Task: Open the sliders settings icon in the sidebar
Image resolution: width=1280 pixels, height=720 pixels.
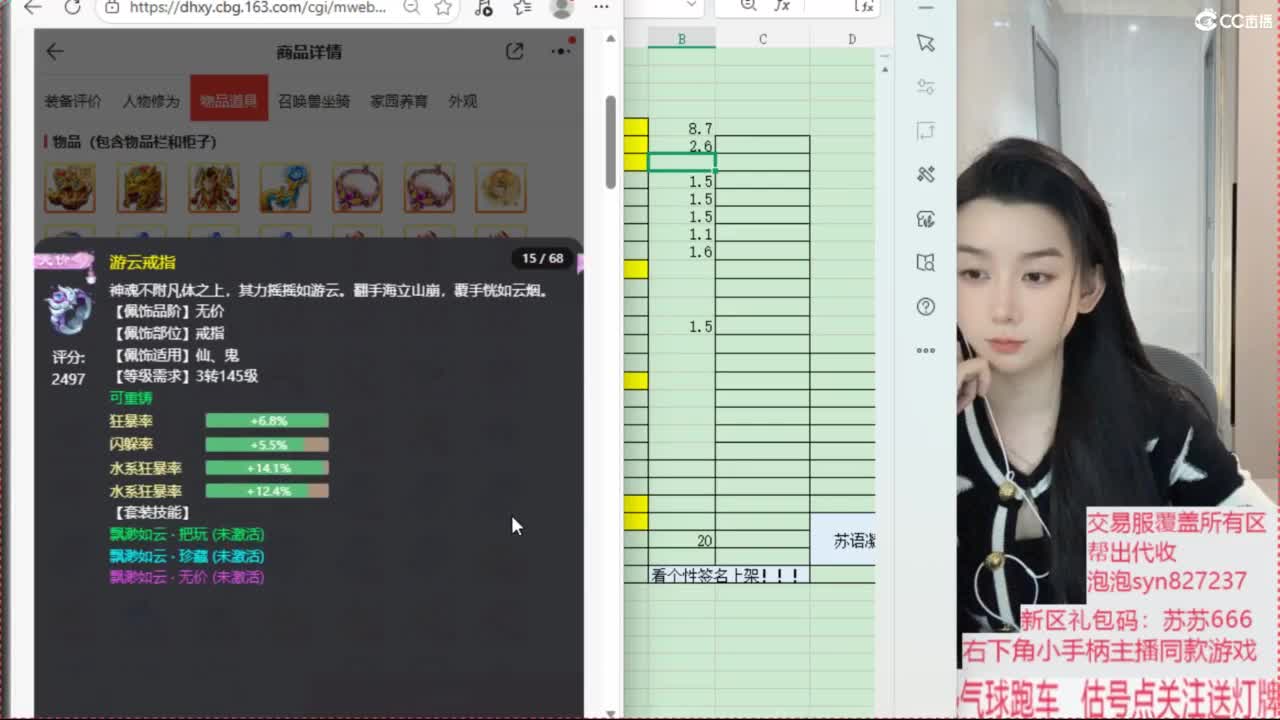Action: coord(926,87)
